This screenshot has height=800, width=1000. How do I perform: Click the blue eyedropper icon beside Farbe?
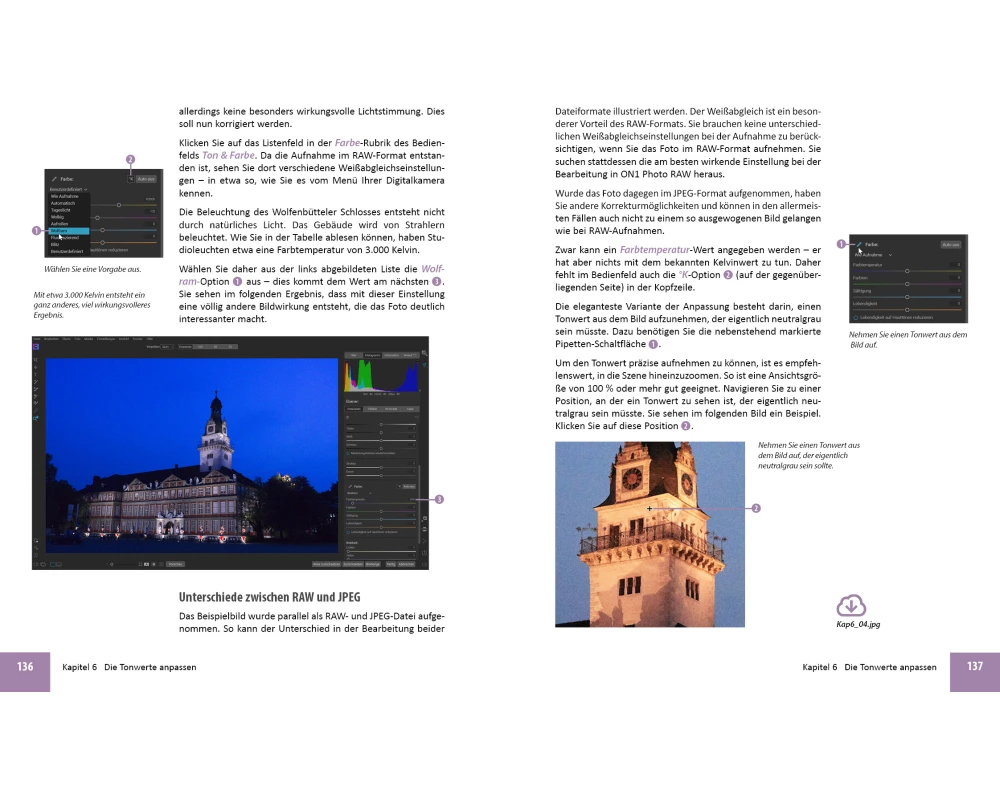[x=858, y=243]
